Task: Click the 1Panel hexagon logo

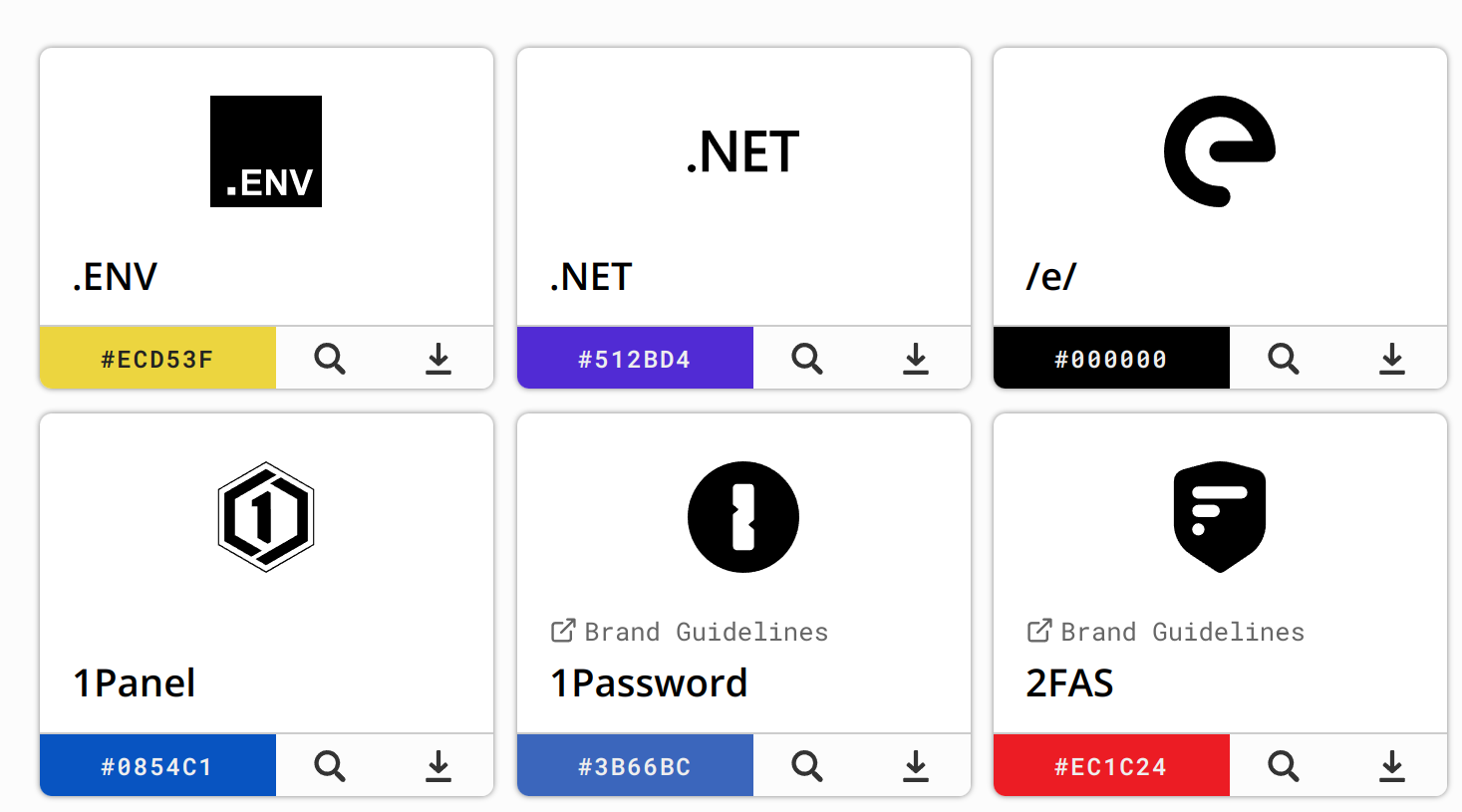Action: (266, 517)
